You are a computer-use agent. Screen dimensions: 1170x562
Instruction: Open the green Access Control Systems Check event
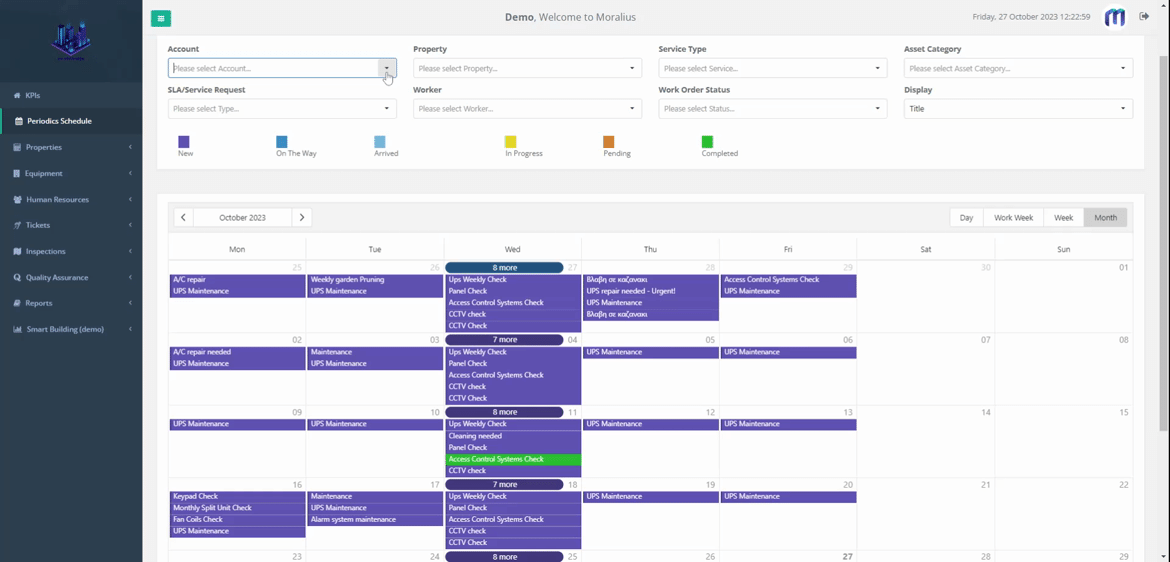tap(512, 459)
